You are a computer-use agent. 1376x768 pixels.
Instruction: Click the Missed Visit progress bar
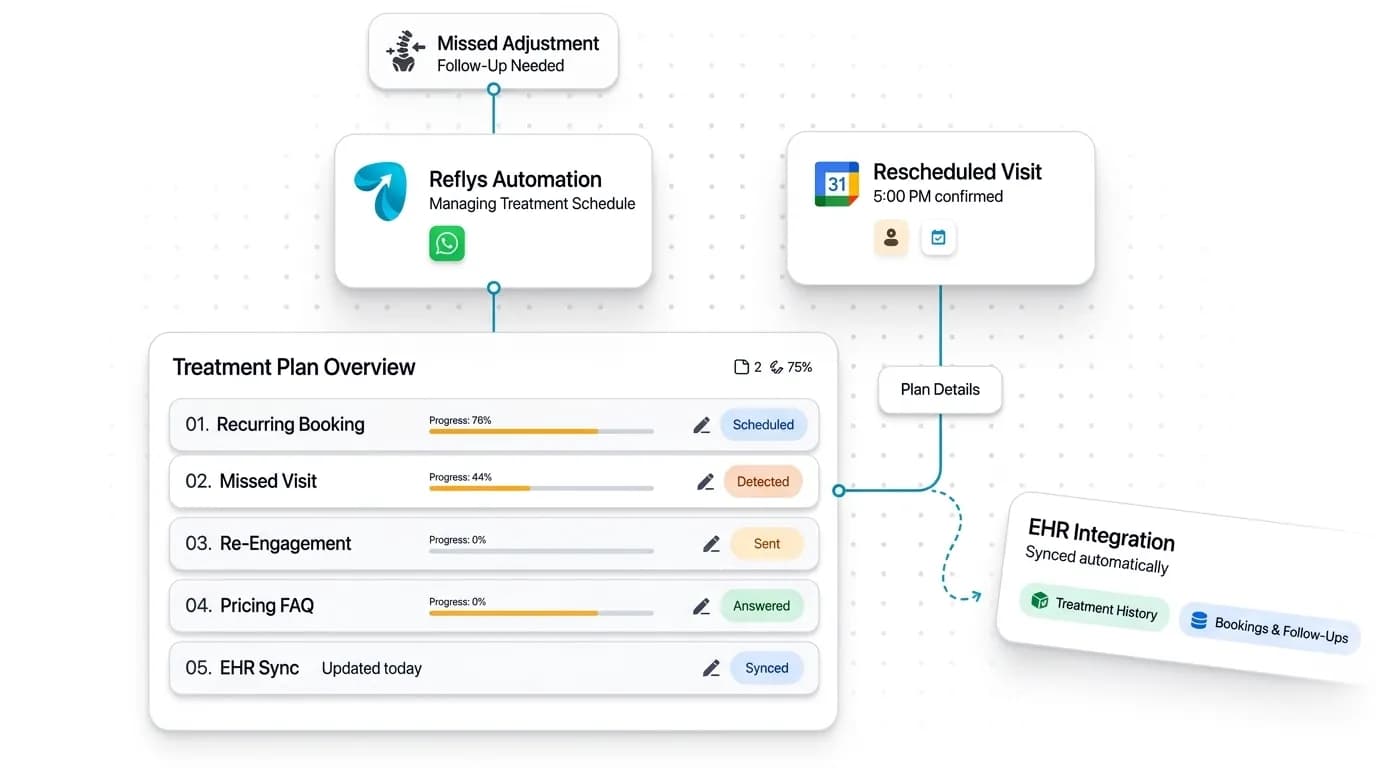(x=541, y=488)
